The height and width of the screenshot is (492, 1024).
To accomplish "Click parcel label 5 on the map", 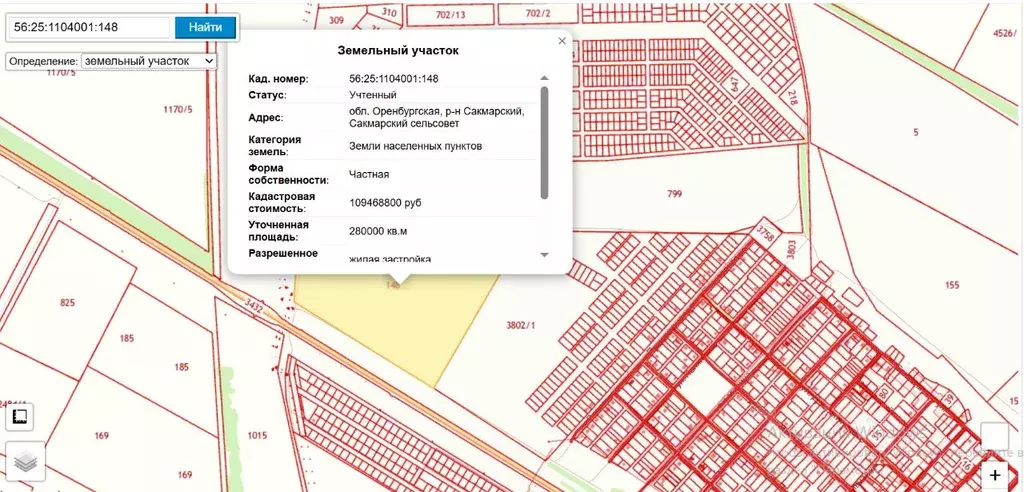I will (x=916, y=132).
